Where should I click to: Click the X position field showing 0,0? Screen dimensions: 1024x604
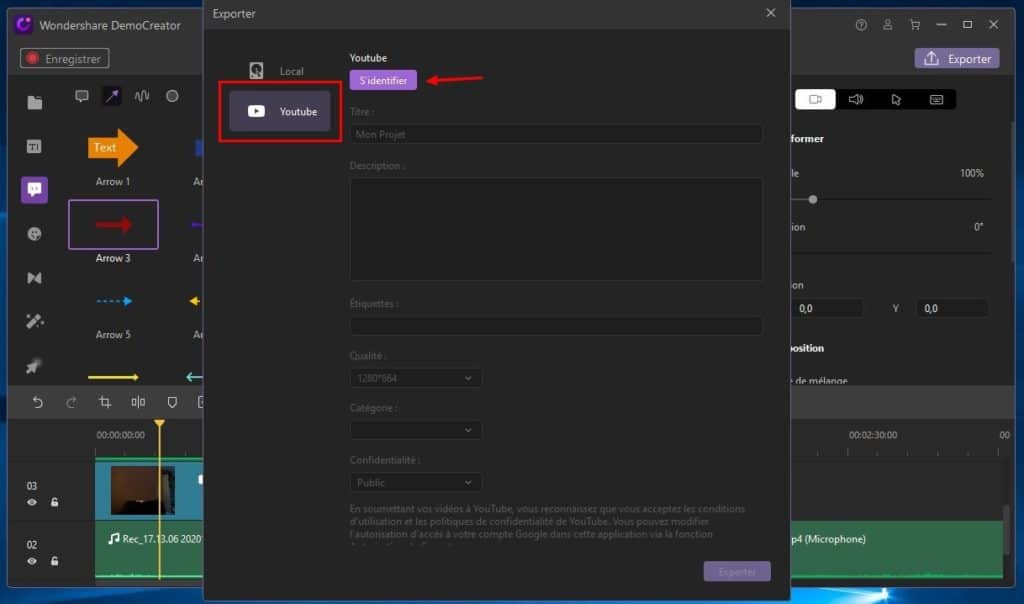pos(827,308)
